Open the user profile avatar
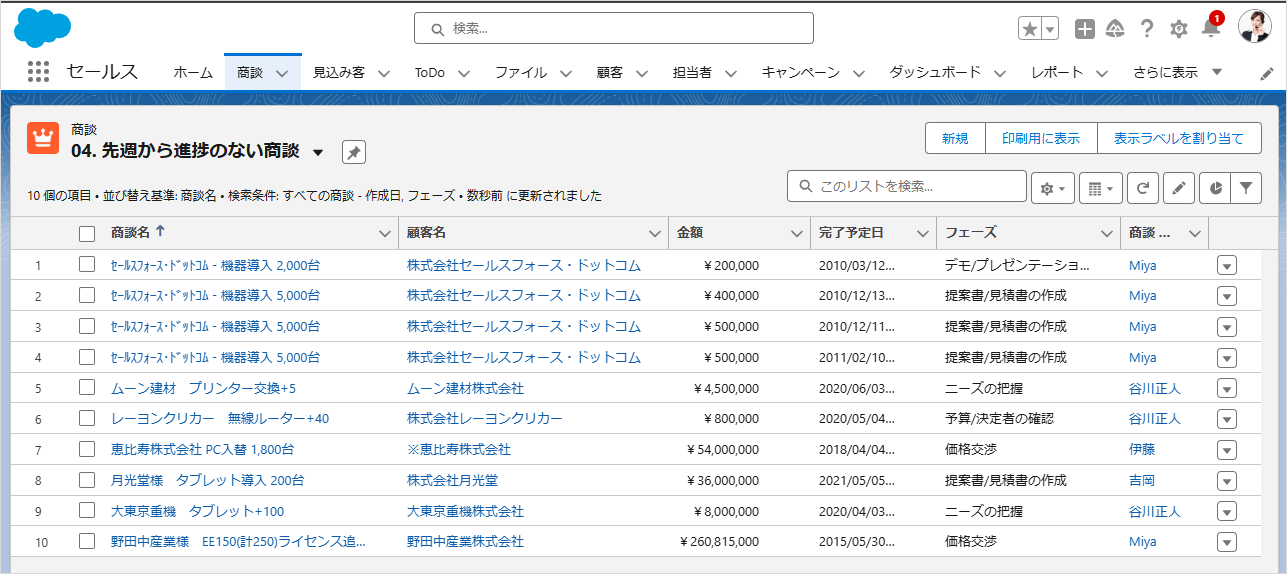Image resolution: width=1287 pixels, height=574 pixels. coord(1254,27)
